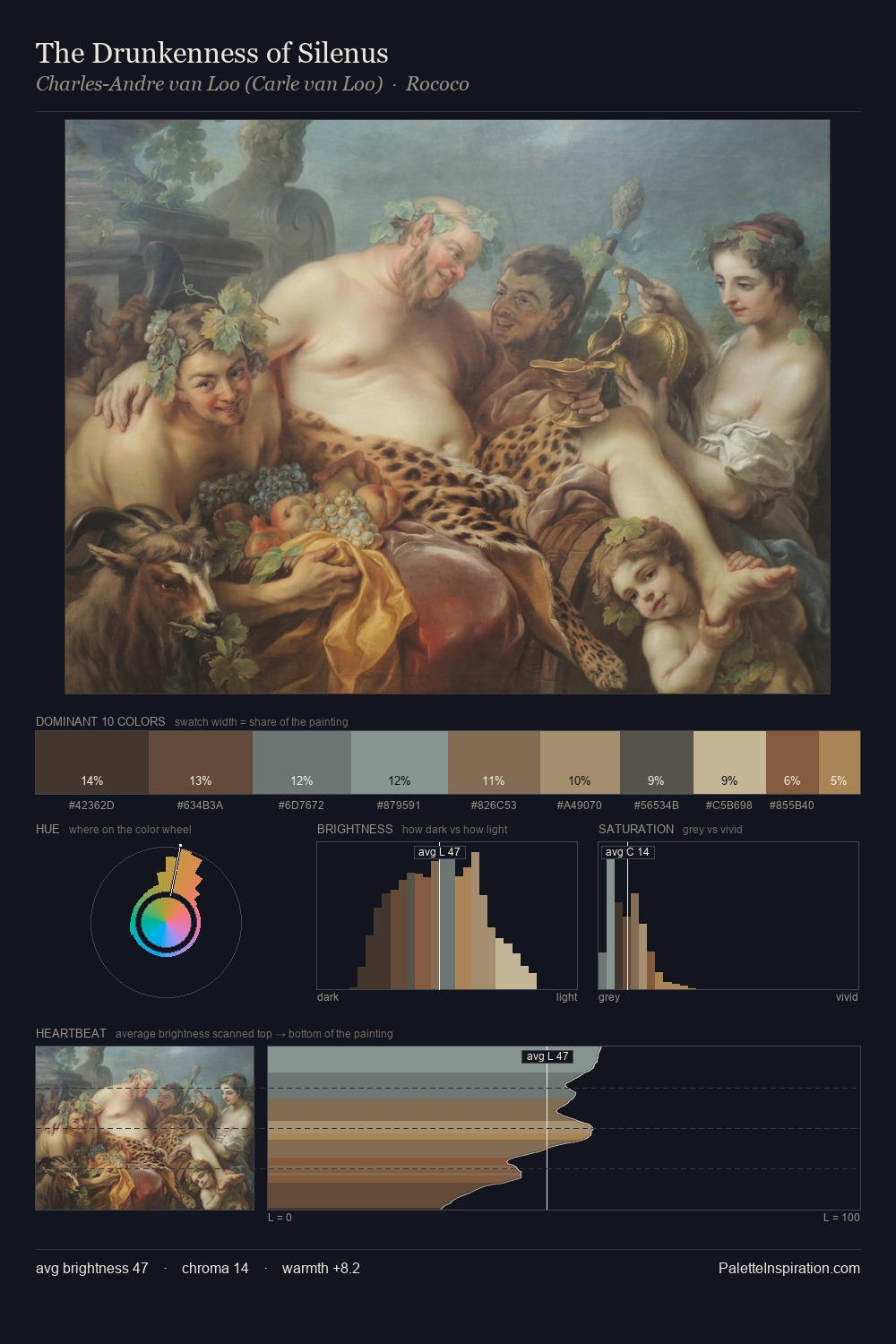Click the caption "grey vs vivid"
This screenshot has height=1344, width=896.
coord(712,830)
